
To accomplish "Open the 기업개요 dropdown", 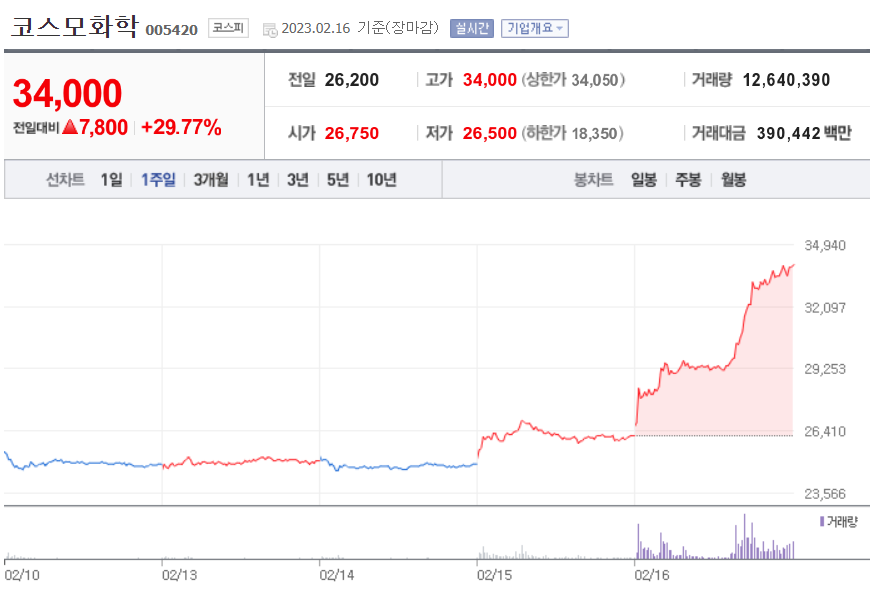I will pyautogui.click(x=535, y=28).
